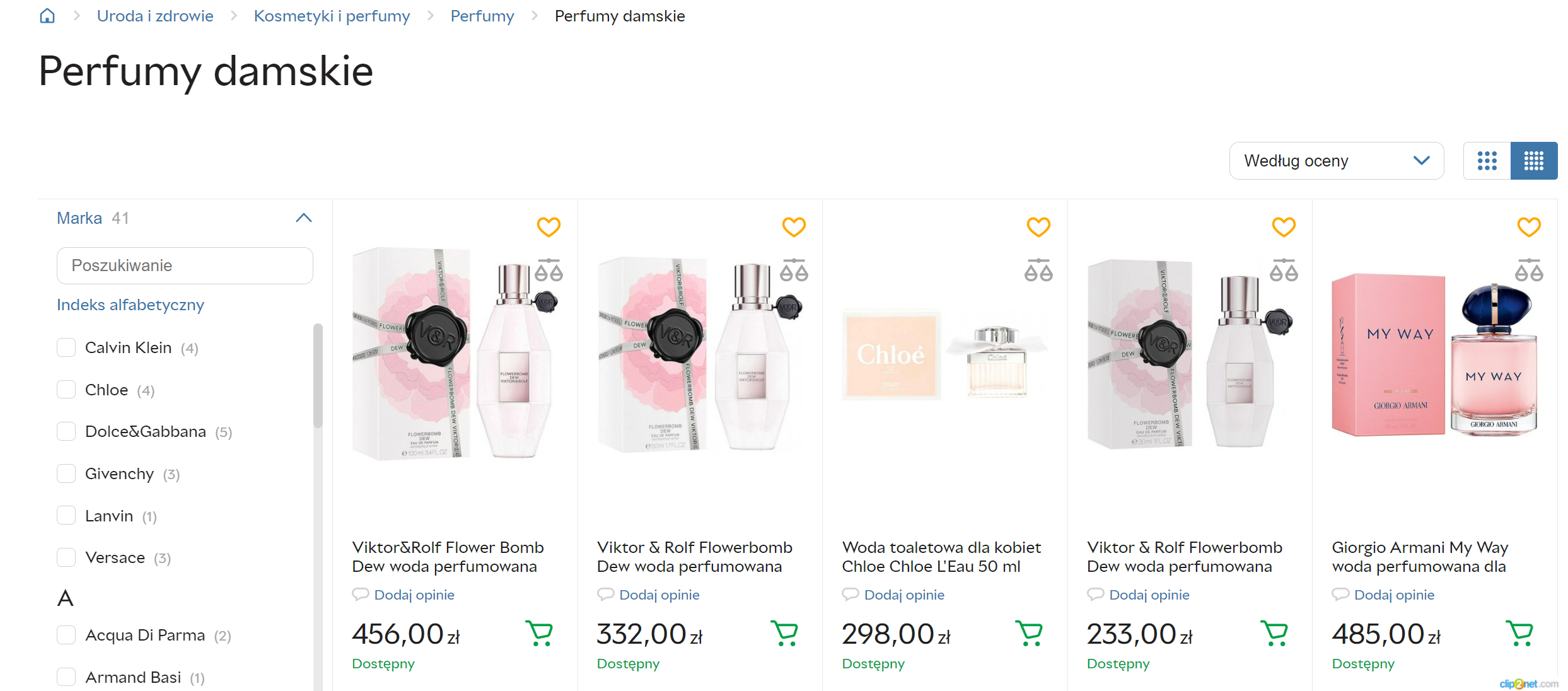Select the Acqua Di Parma brand filter
The image size is (1568, 691).
[x=66, y=635]
